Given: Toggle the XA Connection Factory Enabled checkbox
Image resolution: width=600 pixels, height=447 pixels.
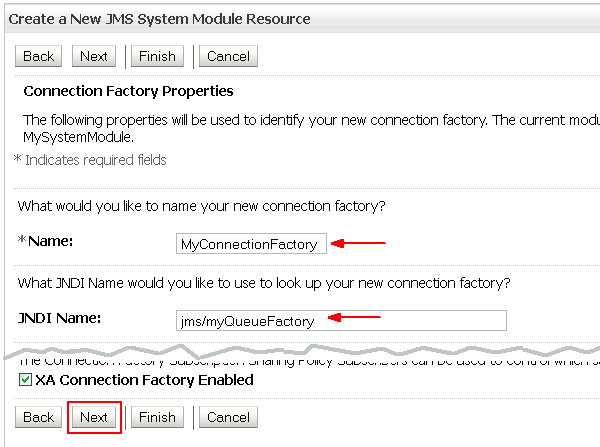Looking at the screenshot, I should tap(25, 381).
